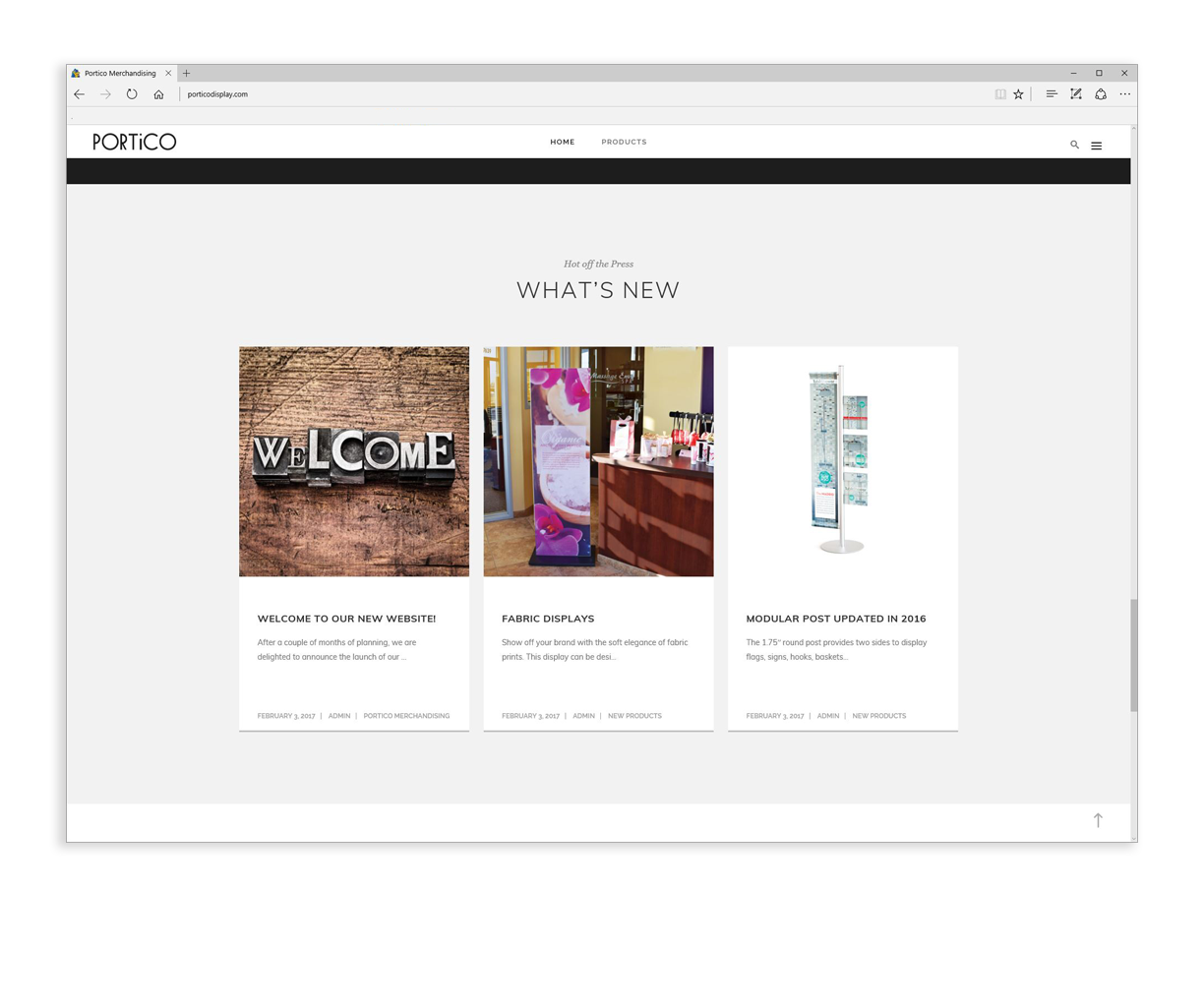Image resolution: width=1204 pixels, height=1007 pixels.
Task: Open the browser Home button
Action: coord(158,93)
